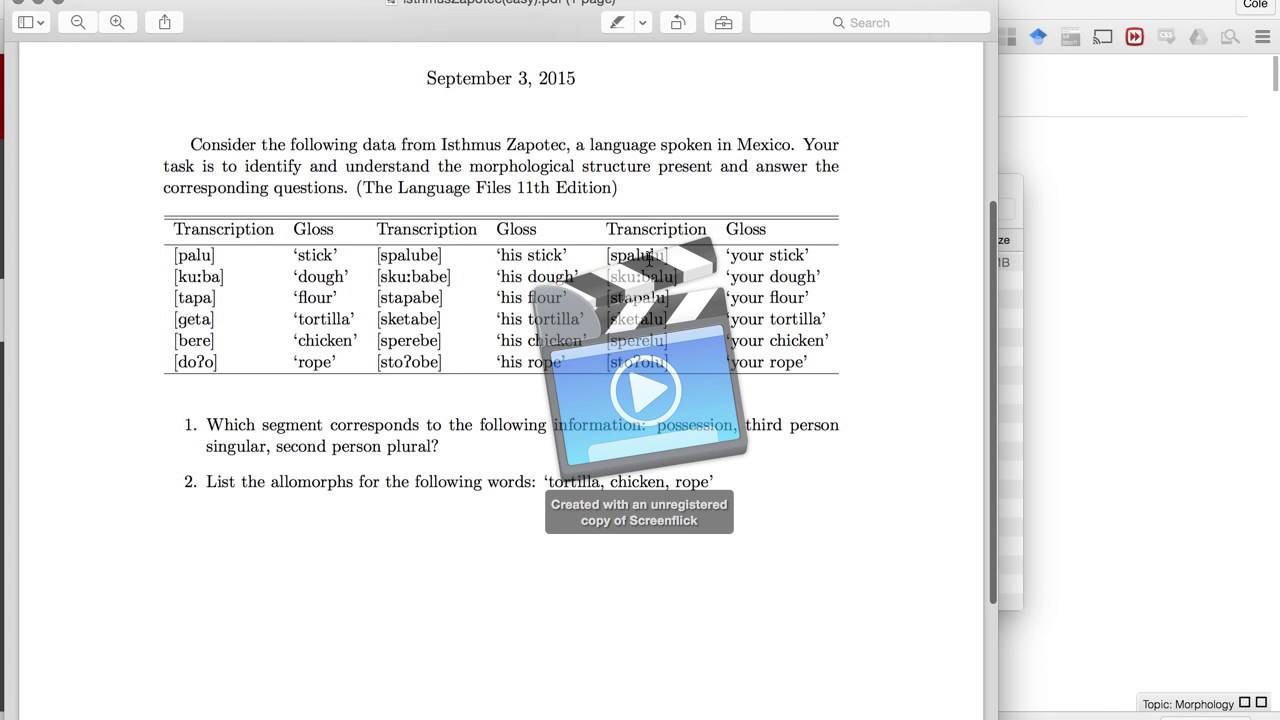Click the transcription '[palu]'
Image resolution: width=1280 pixels, height=720 pixels.
click(x=194, y=255)
